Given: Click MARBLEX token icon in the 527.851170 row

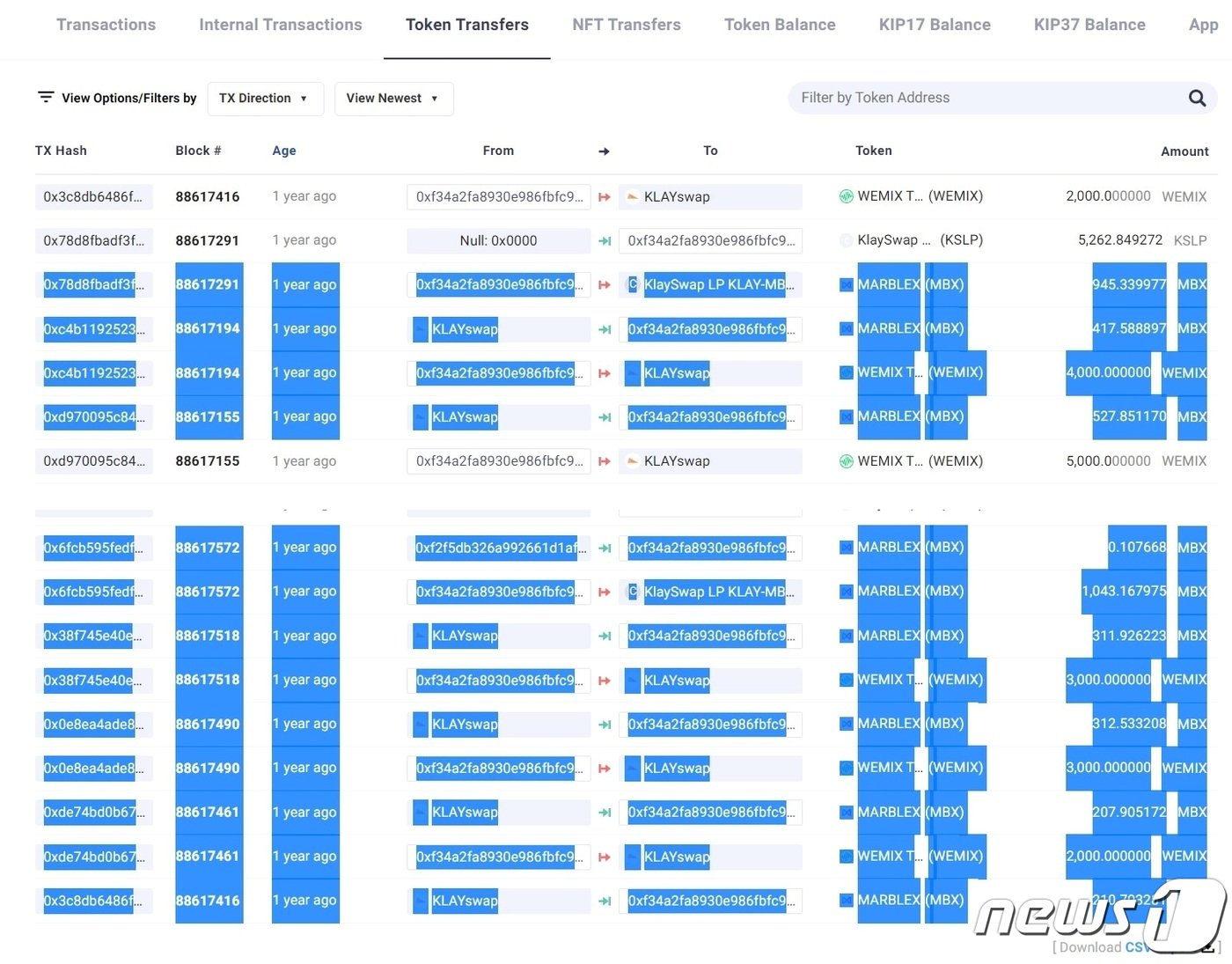Looking at the screenshot, I should coord(846,416).
